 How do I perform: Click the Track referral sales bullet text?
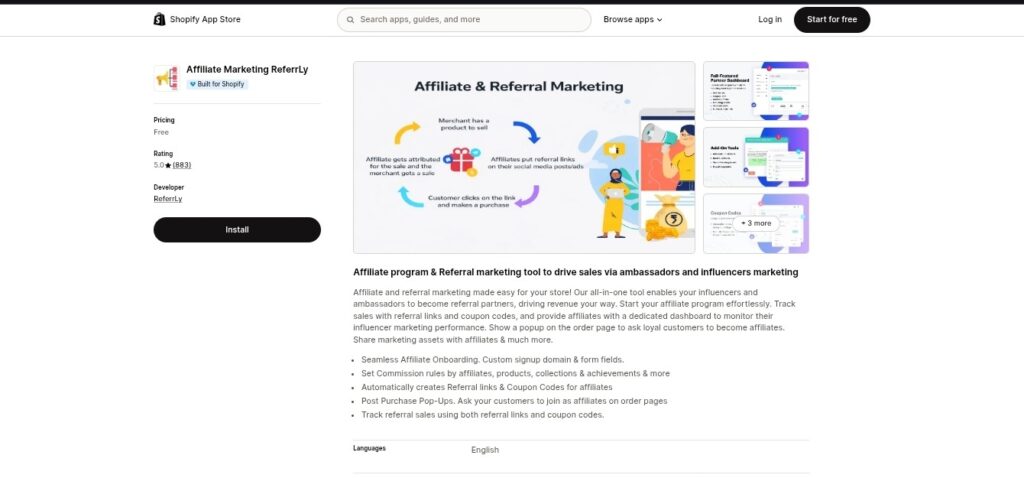click(x=483, y=415)
